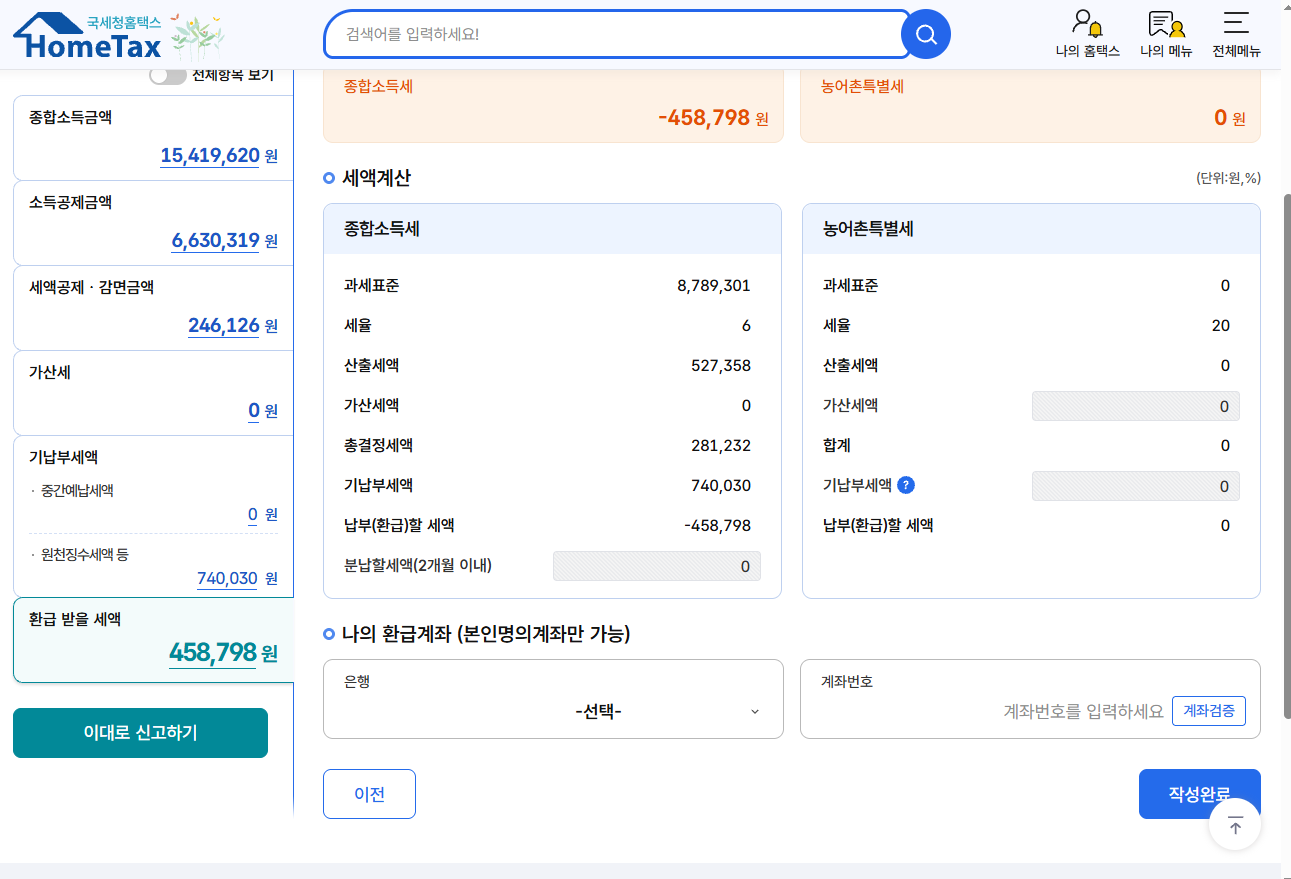Click the 계좌번호 input field

pyautogui.click(x=1084, y=711)
